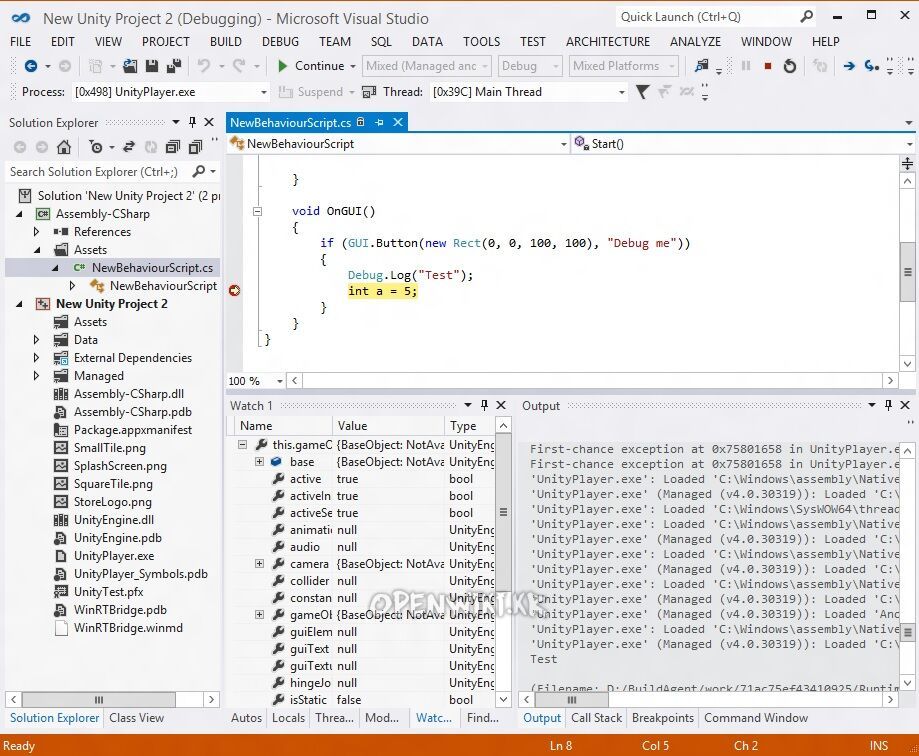The image size is (919, 756).
Task: Collapse the this.gameObject watch entry
Action: pos(242,445)
